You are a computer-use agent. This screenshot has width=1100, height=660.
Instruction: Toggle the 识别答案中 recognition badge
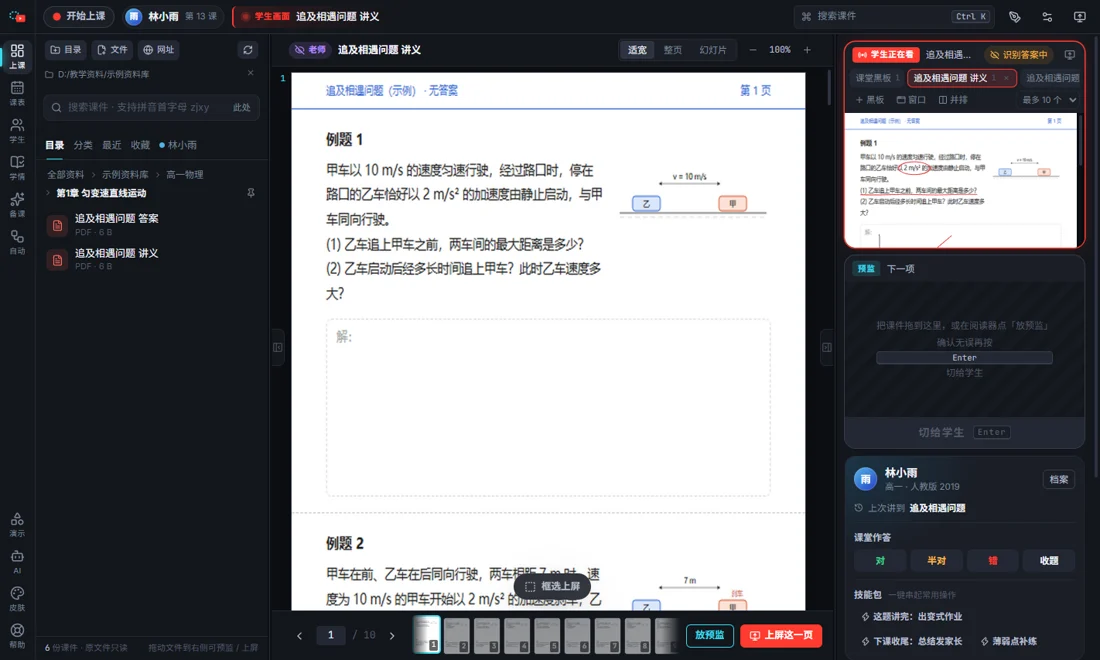click(1018, 54)
